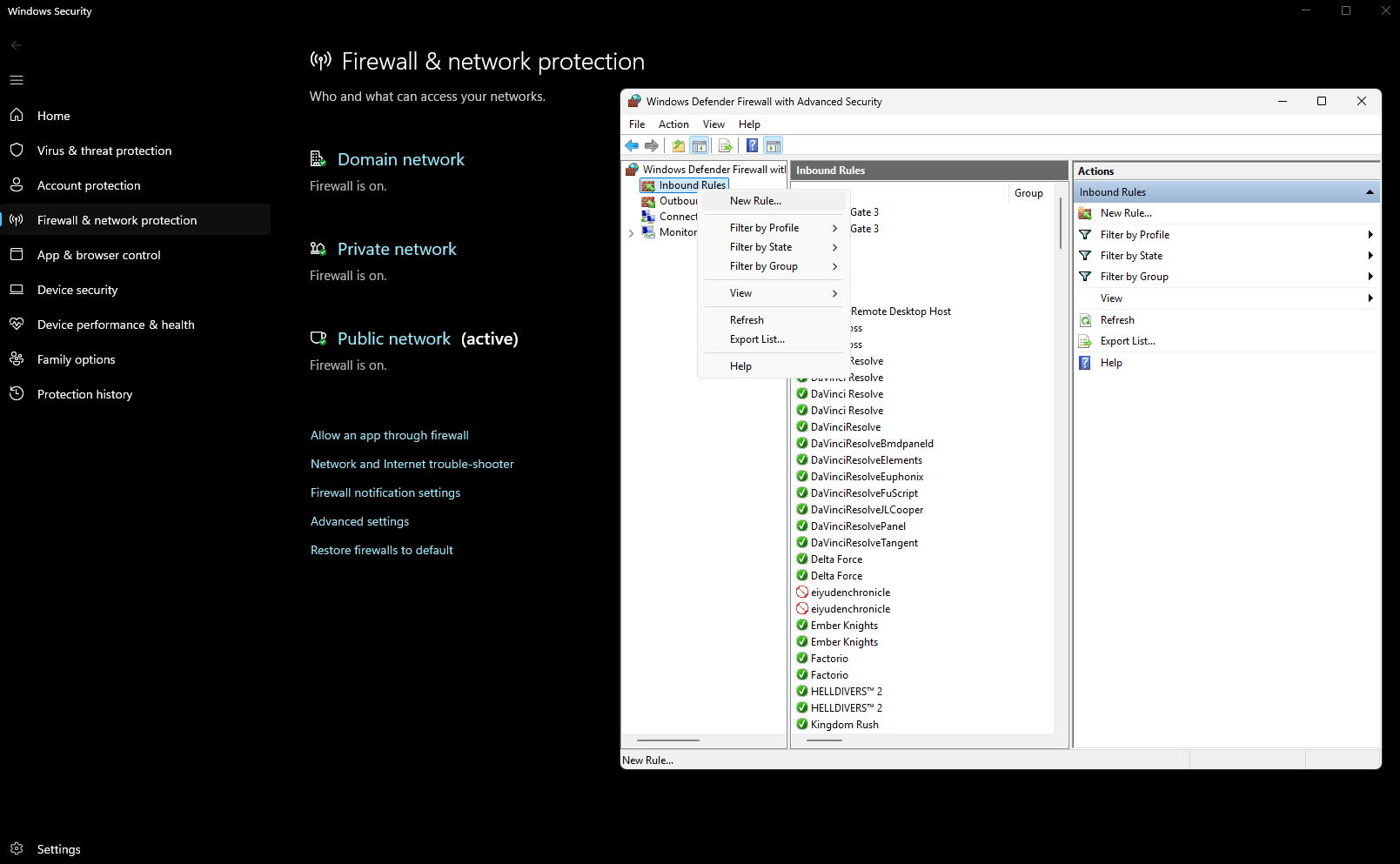Toggle the Show/Hide Console Tree toolbar icon

pos(700,146)
